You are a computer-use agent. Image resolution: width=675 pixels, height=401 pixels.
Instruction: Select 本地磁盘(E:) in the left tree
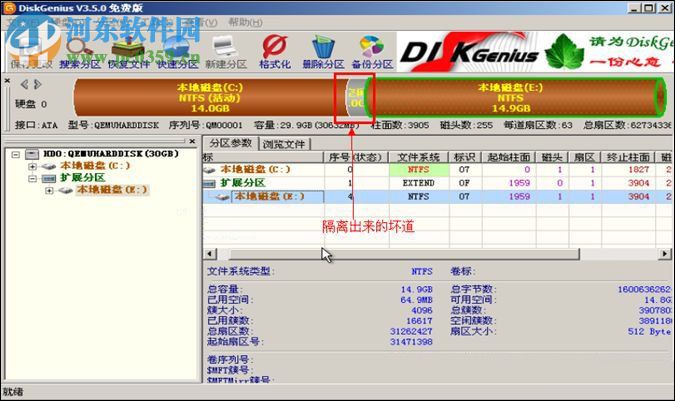(x=112, y=190)
